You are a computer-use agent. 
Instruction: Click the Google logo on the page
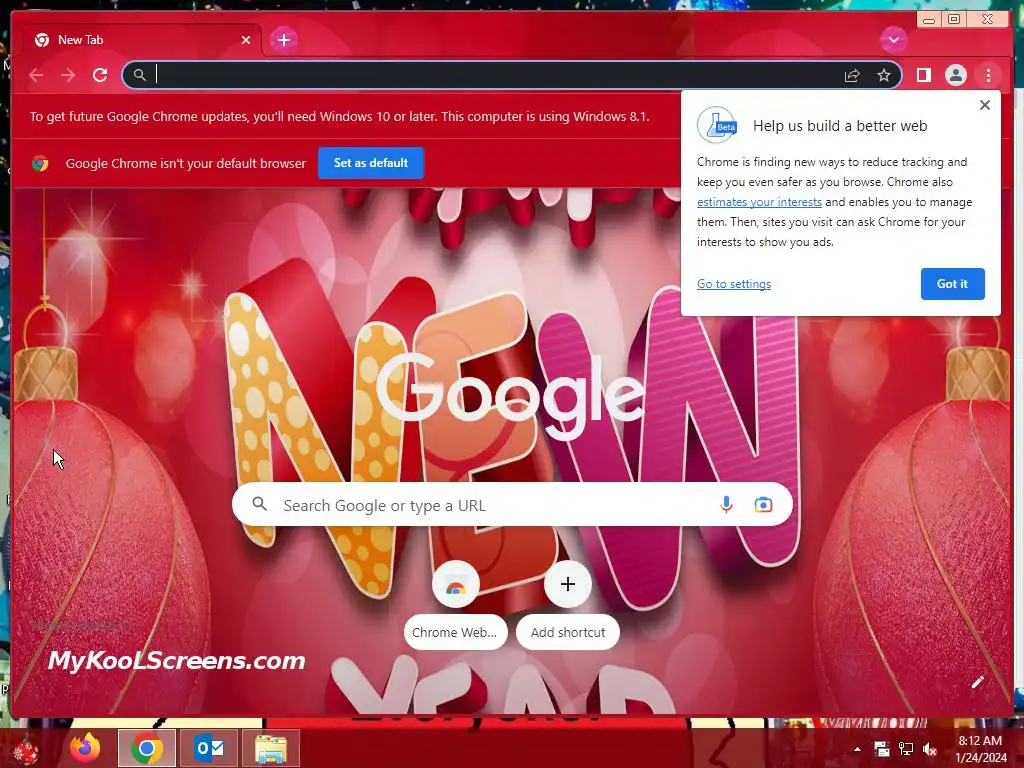point(511,395)
